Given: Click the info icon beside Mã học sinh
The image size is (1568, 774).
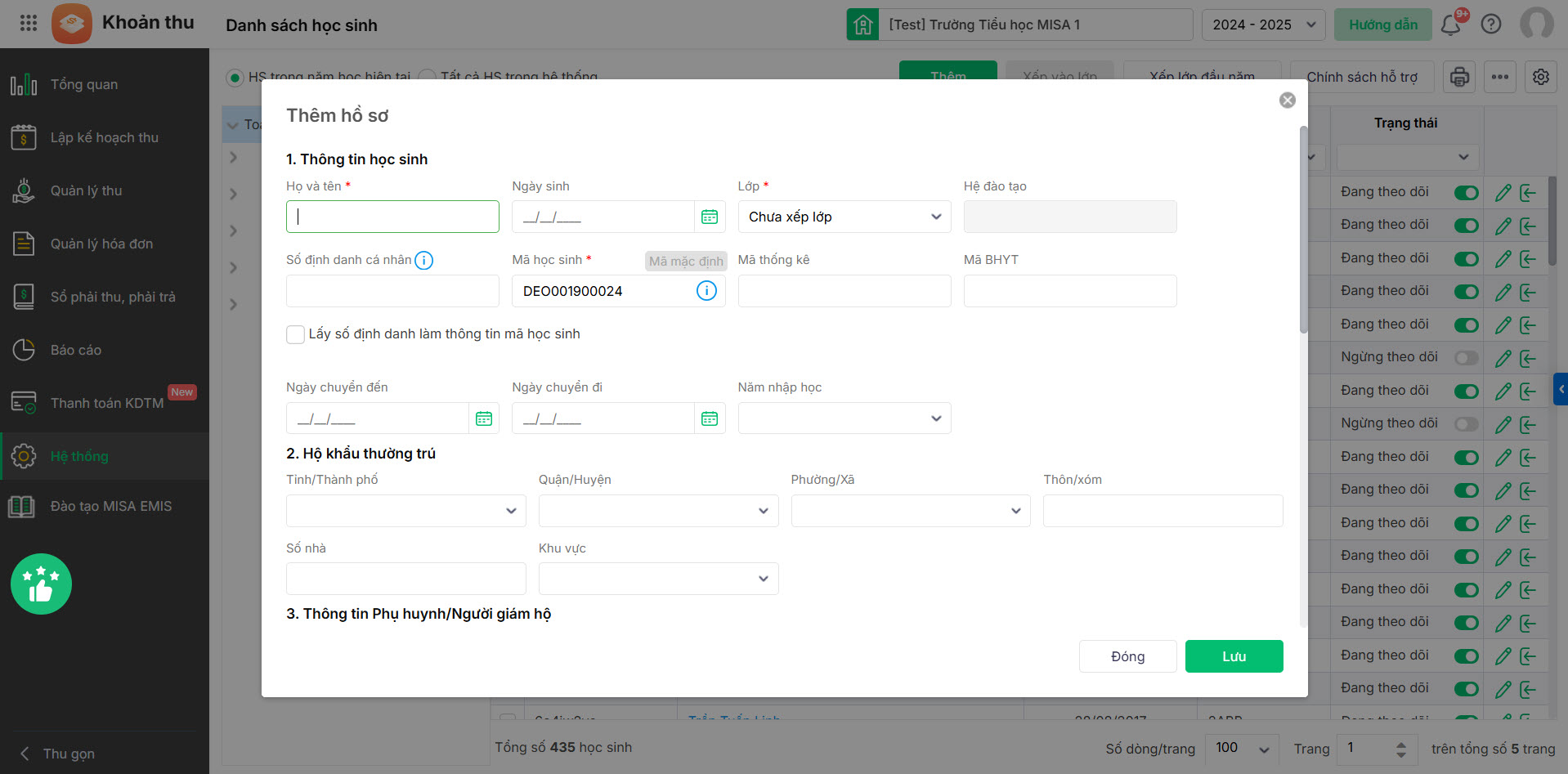Looking at the screenshot, I should click(x=706, y=291).
